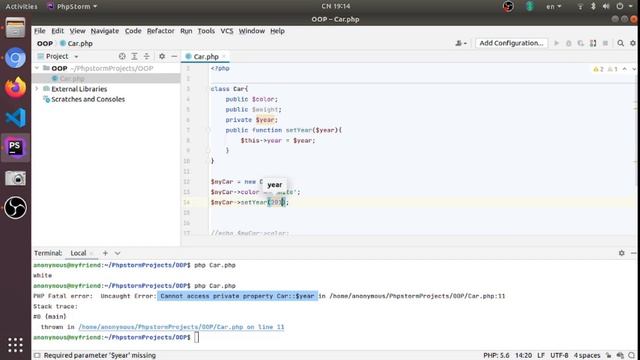The height and width of the screenshot is (360, 640).
Task: Open the Window menu
Action: click(x=252, y=31)
